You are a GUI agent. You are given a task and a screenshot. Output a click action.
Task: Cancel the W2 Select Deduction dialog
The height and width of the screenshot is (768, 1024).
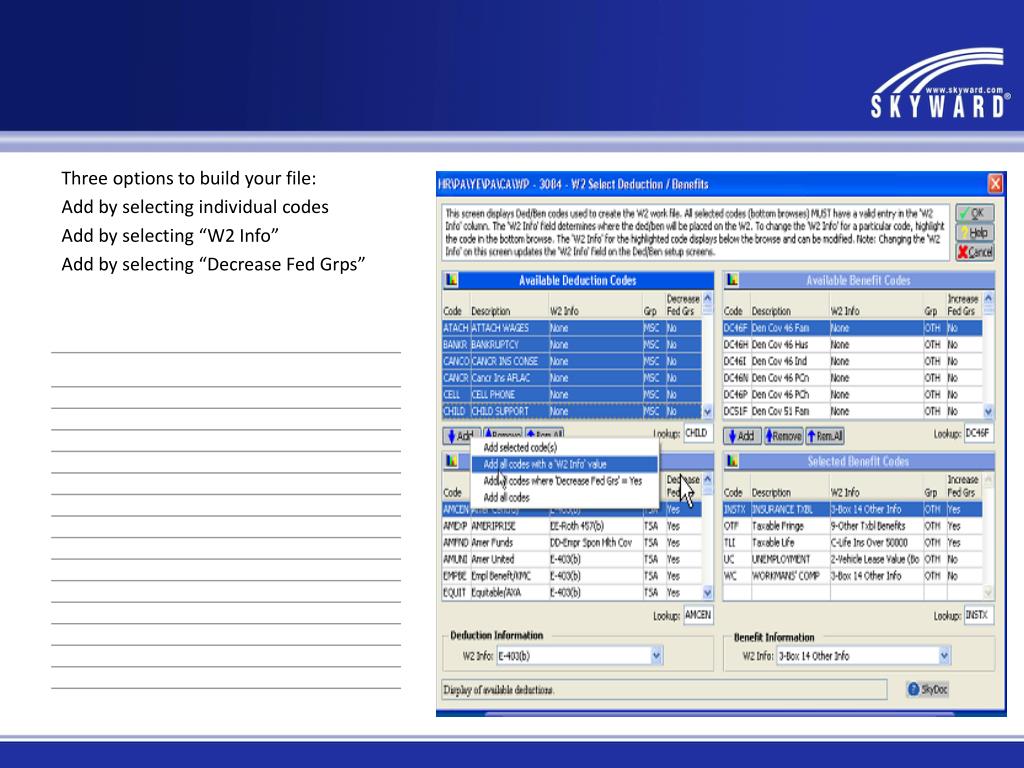(974, 252)
